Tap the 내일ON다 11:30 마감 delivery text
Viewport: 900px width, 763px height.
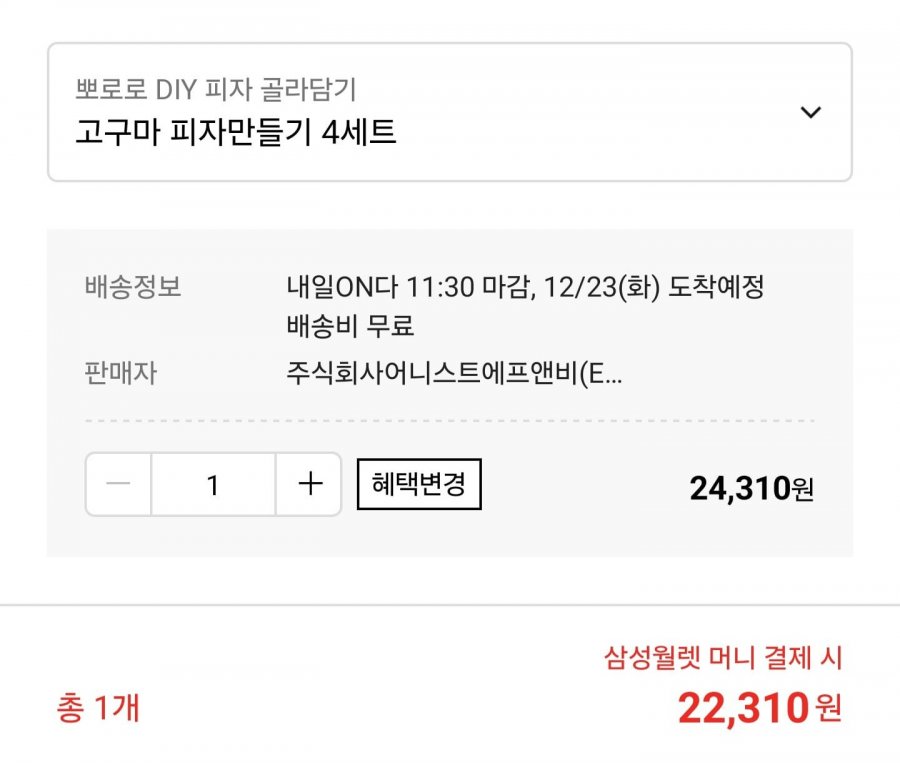click(398, 288)
